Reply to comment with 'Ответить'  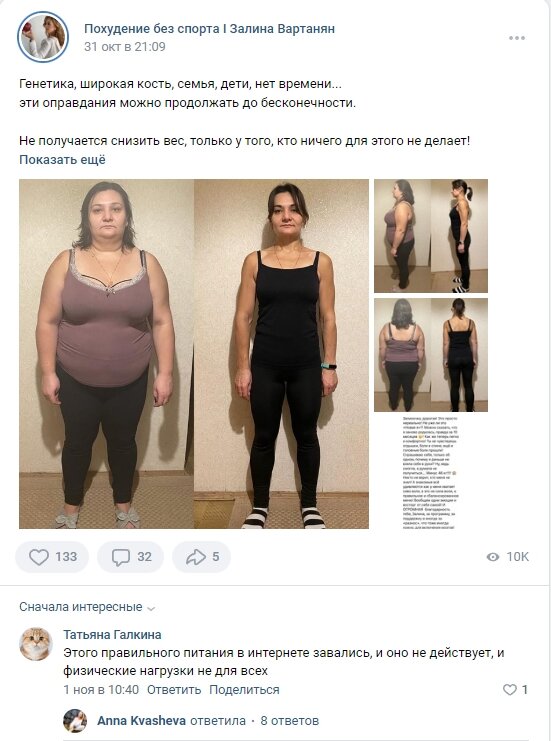click(174, 689)
